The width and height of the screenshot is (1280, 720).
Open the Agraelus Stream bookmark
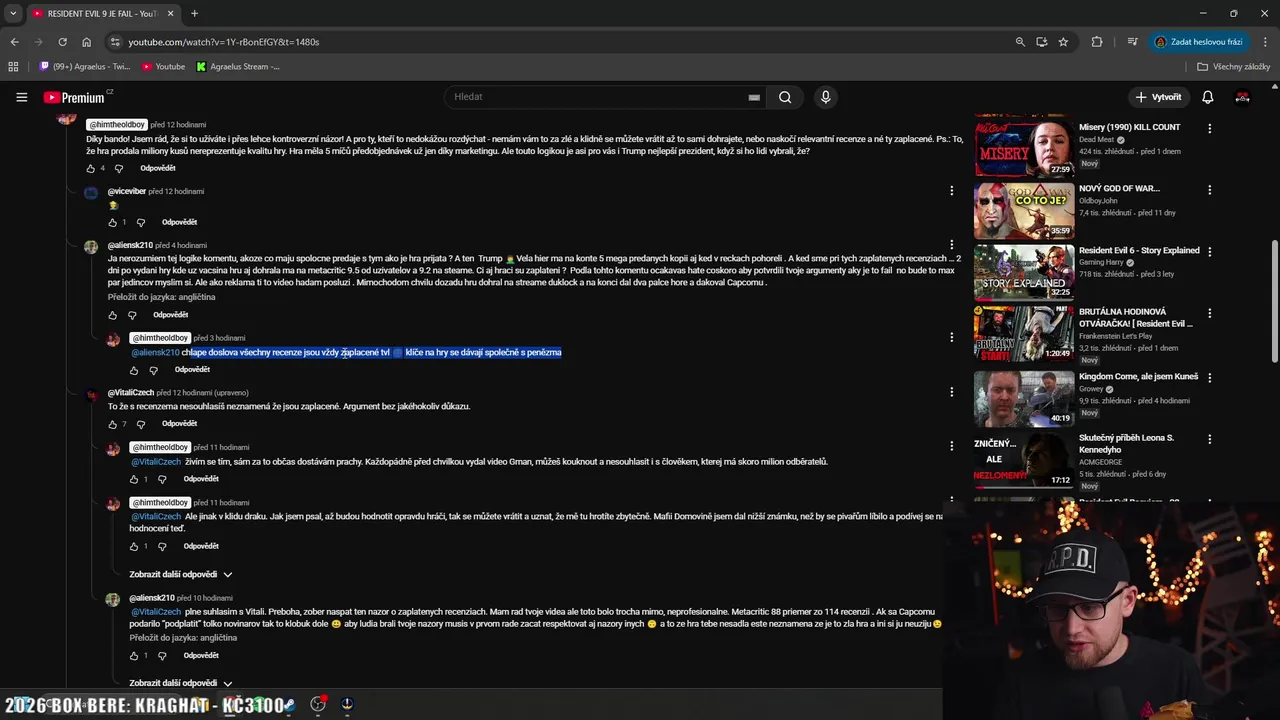coord(238,67)
